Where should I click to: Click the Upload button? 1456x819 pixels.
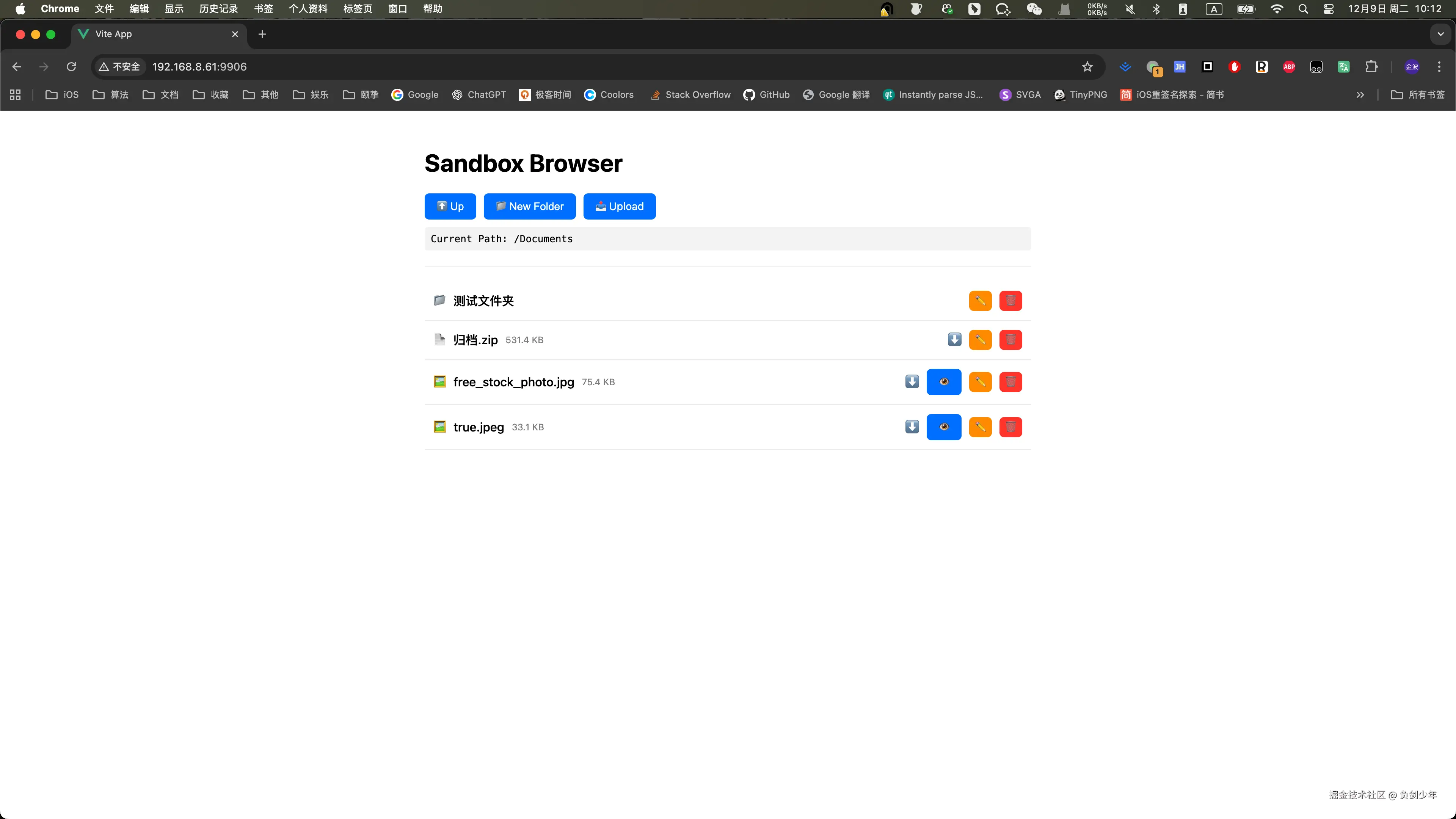619,206
